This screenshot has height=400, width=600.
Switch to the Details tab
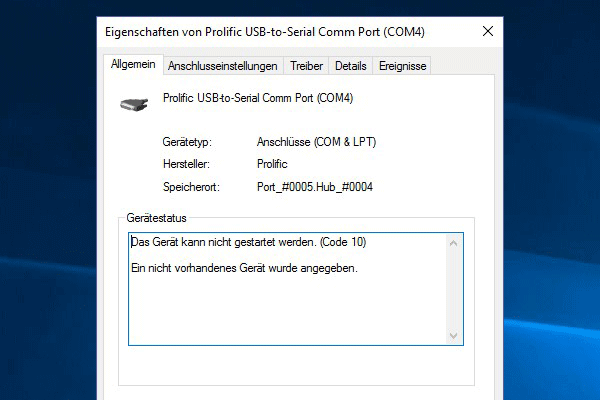[351, 66]
